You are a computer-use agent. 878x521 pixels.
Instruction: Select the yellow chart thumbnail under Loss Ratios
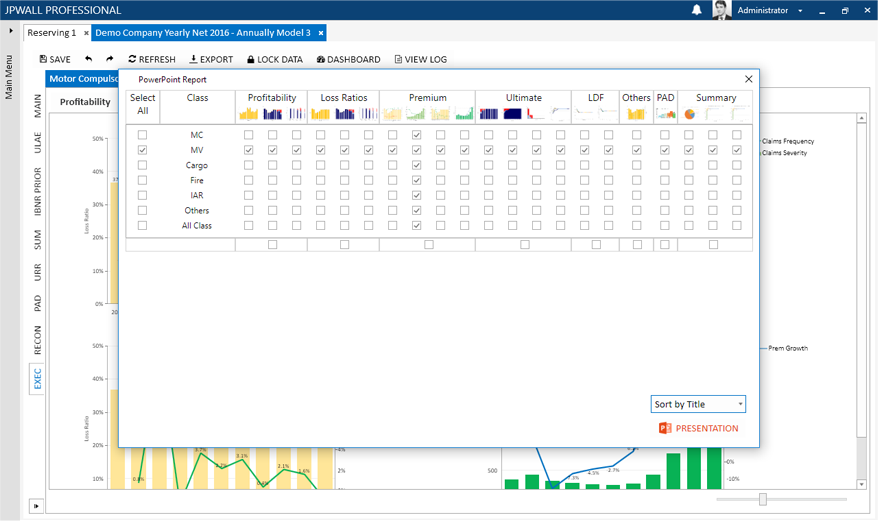320,114
